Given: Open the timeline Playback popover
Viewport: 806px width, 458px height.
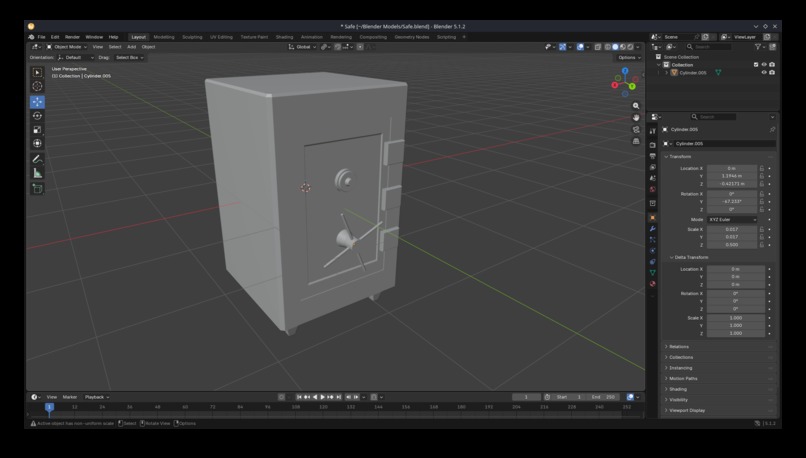Looking at the screenshot, I should (x=97, y=397).
